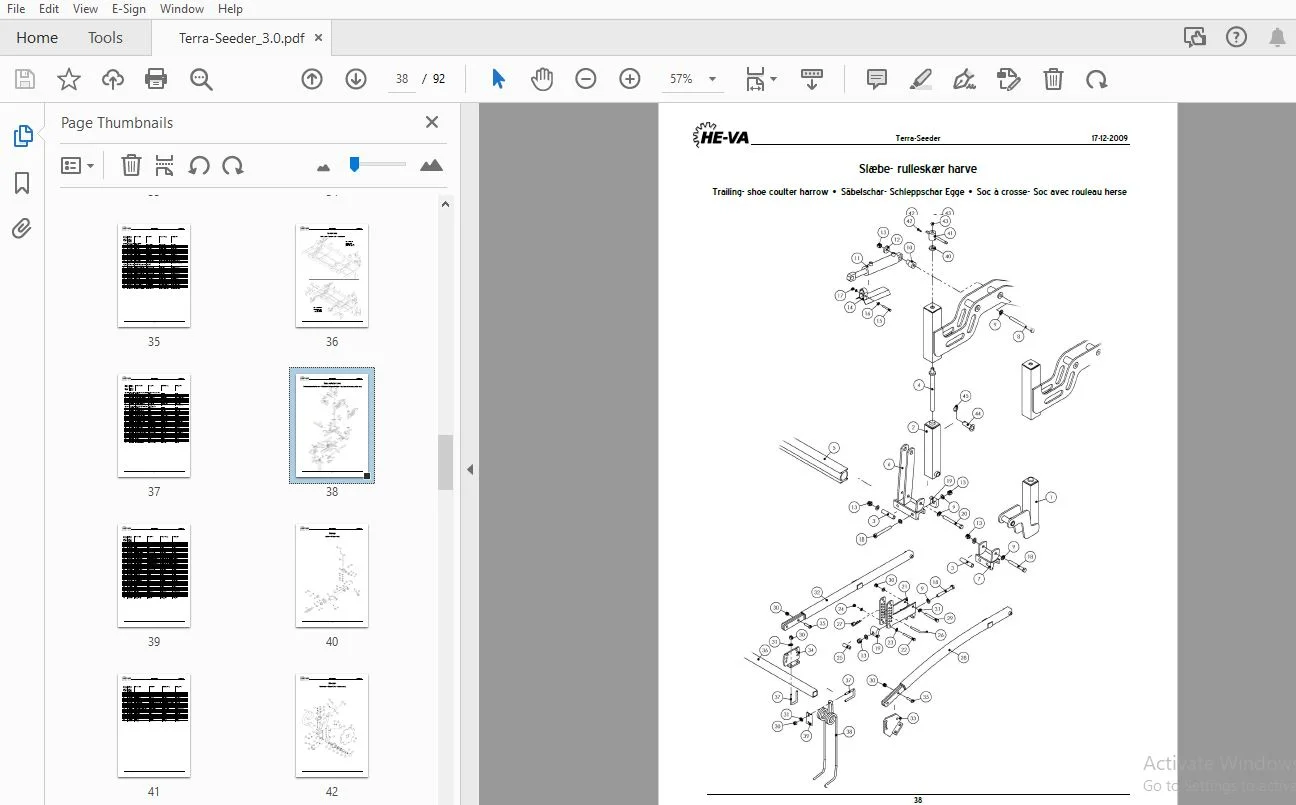Zoom out with the minus button
The image size is (1296, 805).
point(586,79)
